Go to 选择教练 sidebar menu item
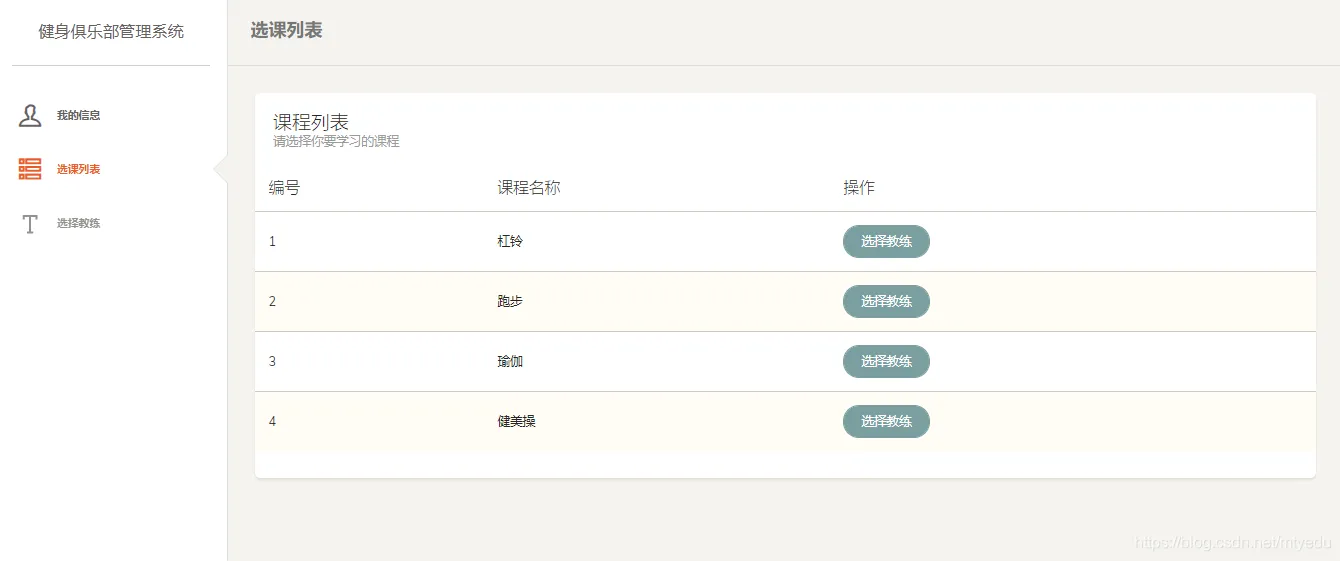Image resolution: width=1340 pixels, height=561 pixels. point(78,223)
